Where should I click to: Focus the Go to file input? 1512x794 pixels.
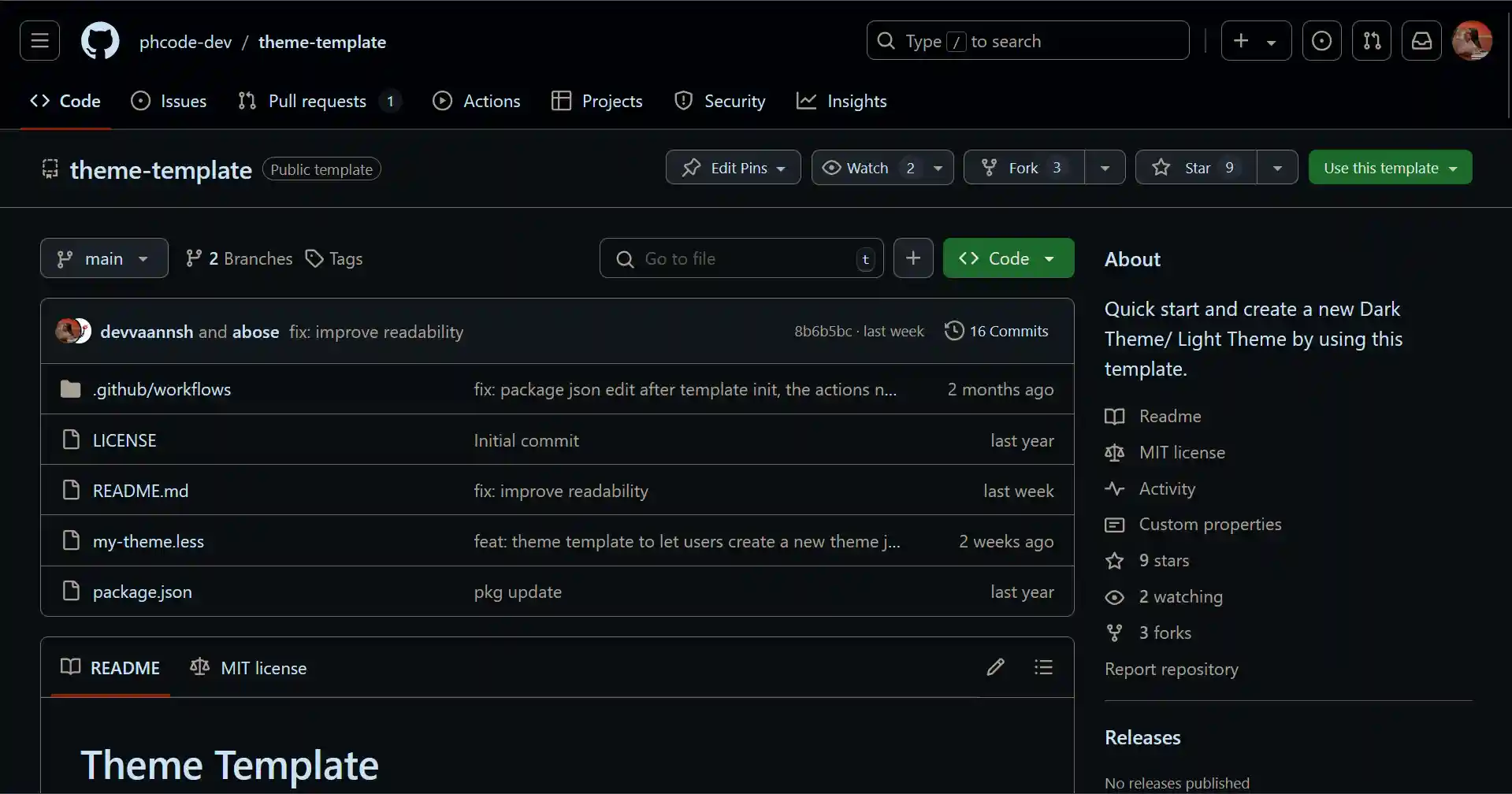741,258
